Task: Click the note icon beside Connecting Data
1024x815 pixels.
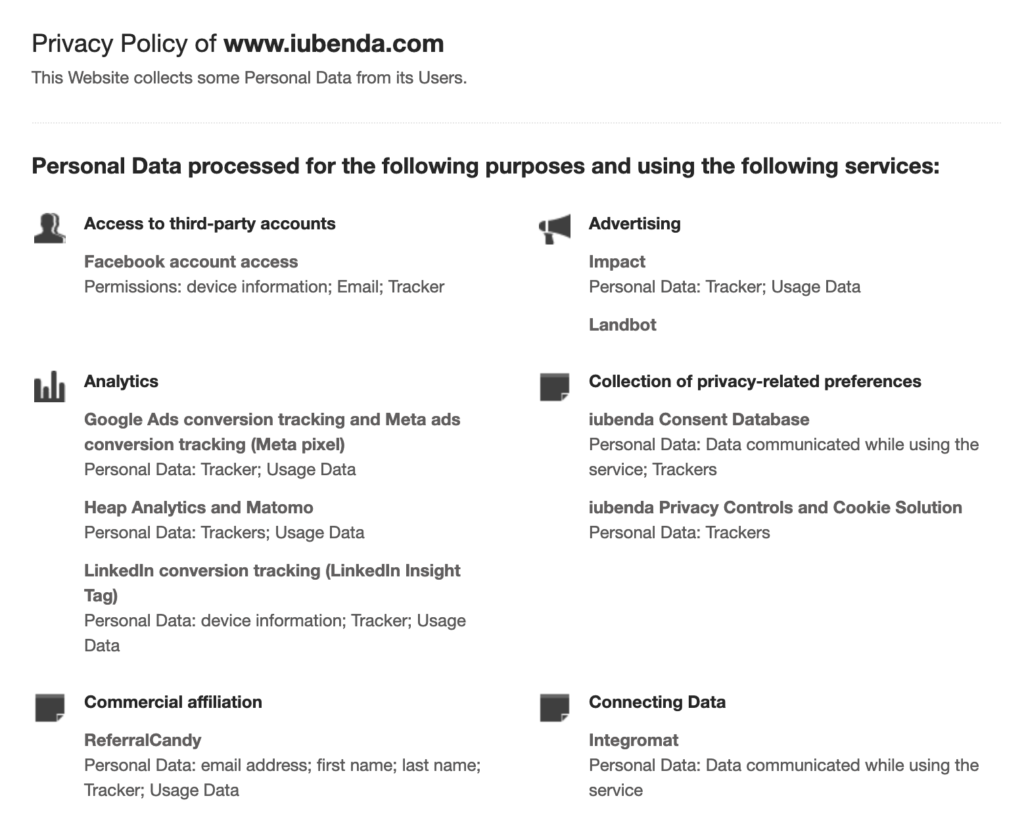Action: (x=554, y=707)
